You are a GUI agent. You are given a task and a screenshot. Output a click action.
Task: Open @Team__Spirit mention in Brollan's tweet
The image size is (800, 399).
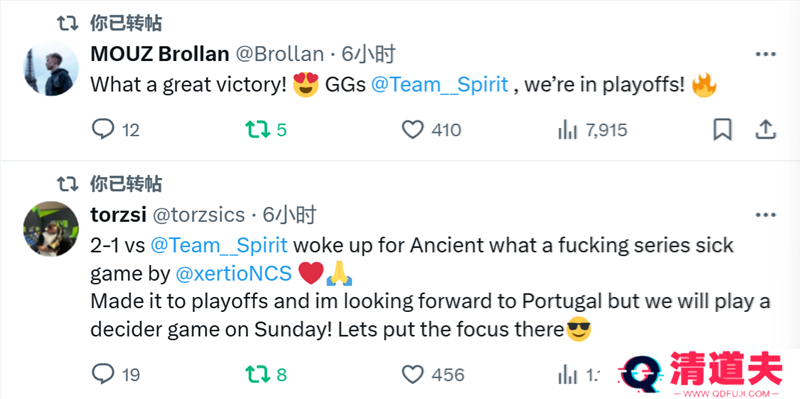(x=440, y=85)
